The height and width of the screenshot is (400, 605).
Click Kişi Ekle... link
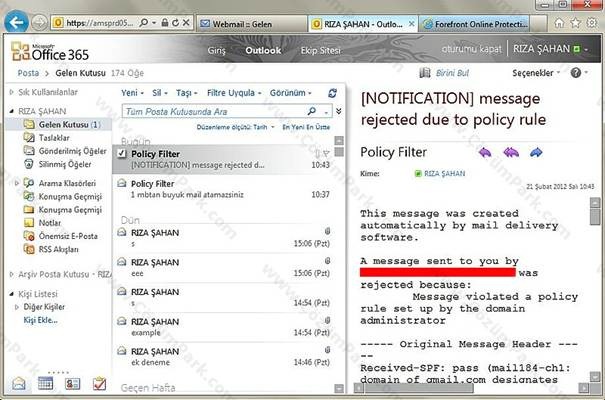41,320
